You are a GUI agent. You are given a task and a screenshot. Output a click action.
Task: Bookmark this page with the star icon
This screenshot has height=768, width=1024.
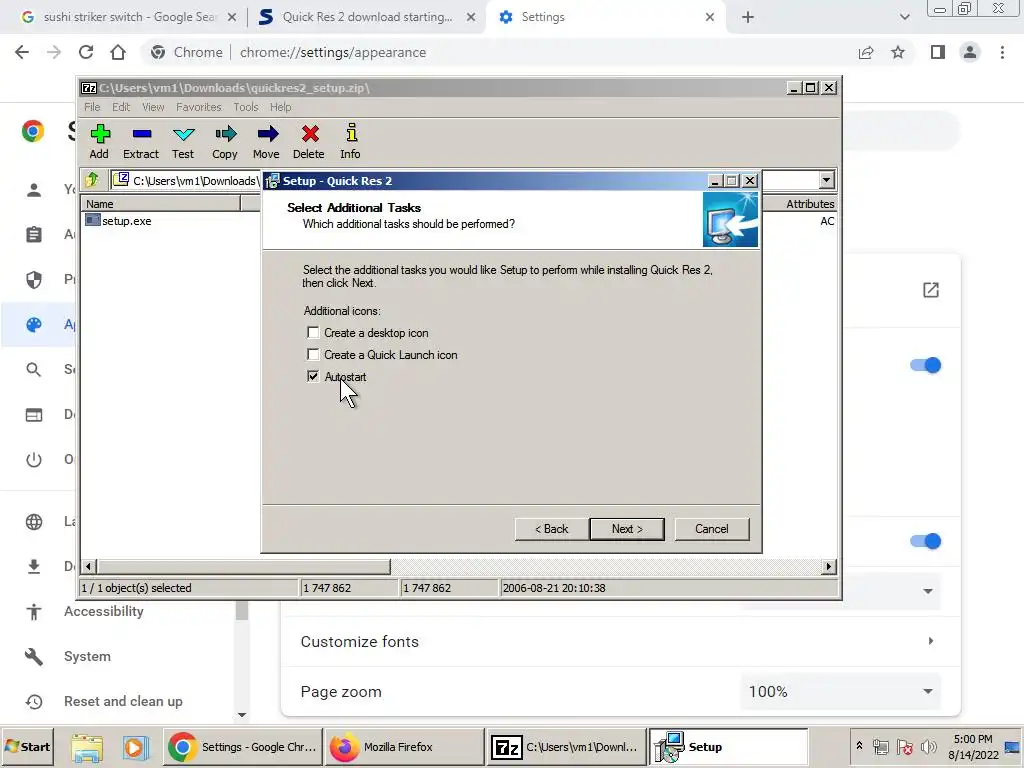(x=898, y=52)
